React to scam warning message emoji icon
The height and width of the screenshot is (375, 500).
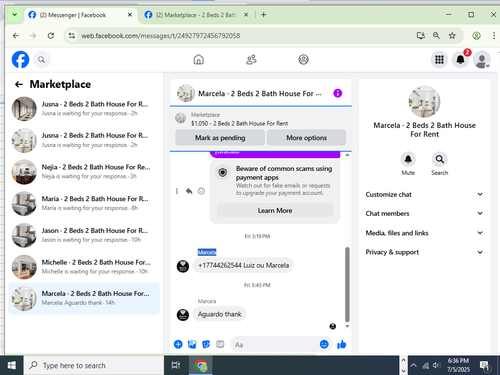[201, 191]
